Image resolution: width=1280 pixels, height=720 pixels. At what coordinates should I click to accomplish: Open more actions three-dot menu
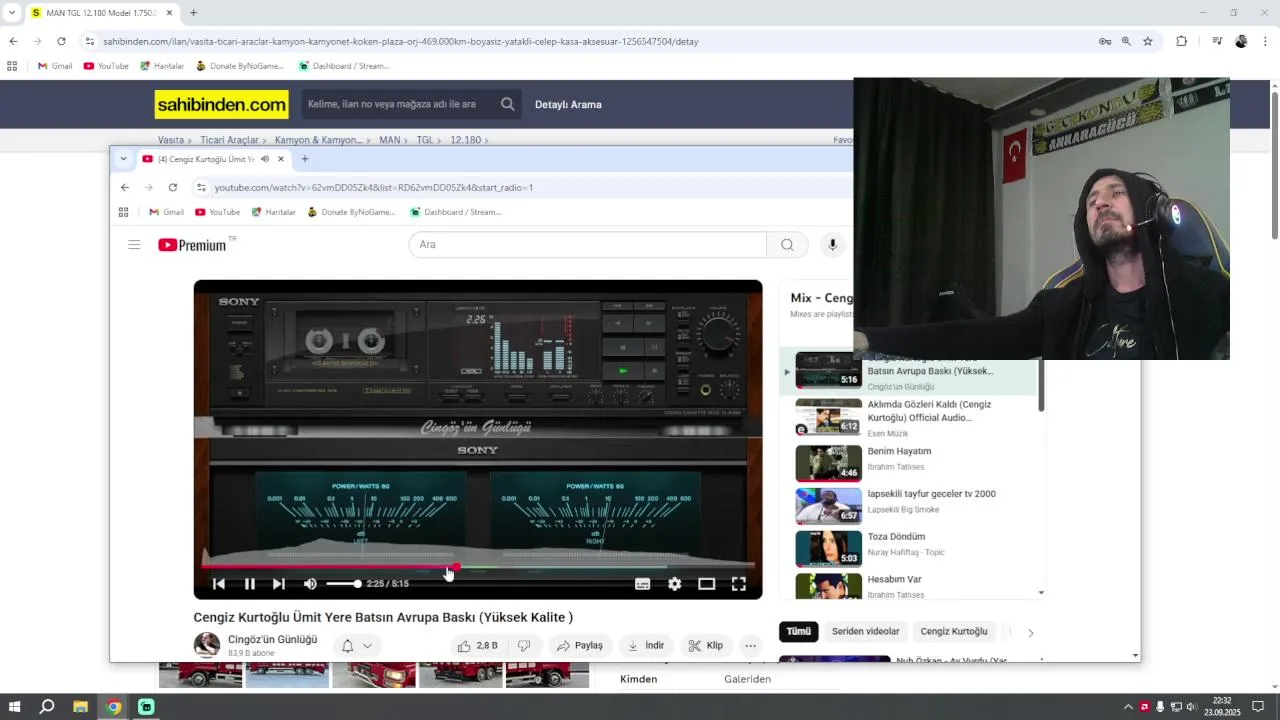coord(751,646)
